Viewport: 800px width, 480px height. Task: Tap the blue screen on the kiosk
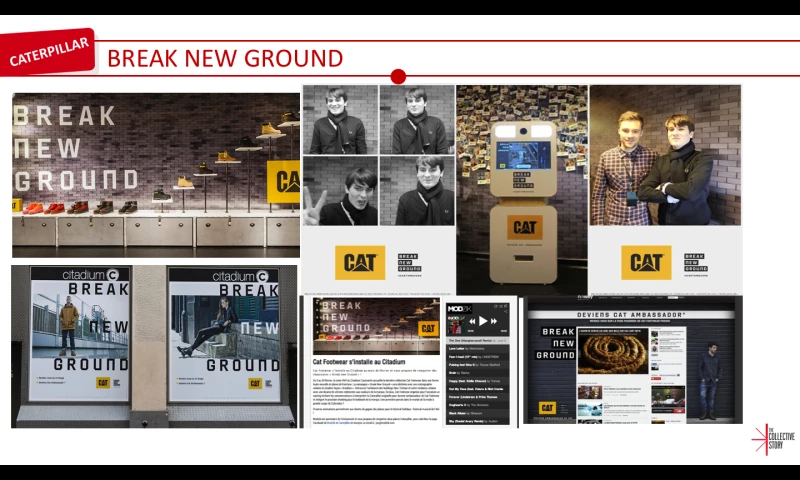[523, 156]
